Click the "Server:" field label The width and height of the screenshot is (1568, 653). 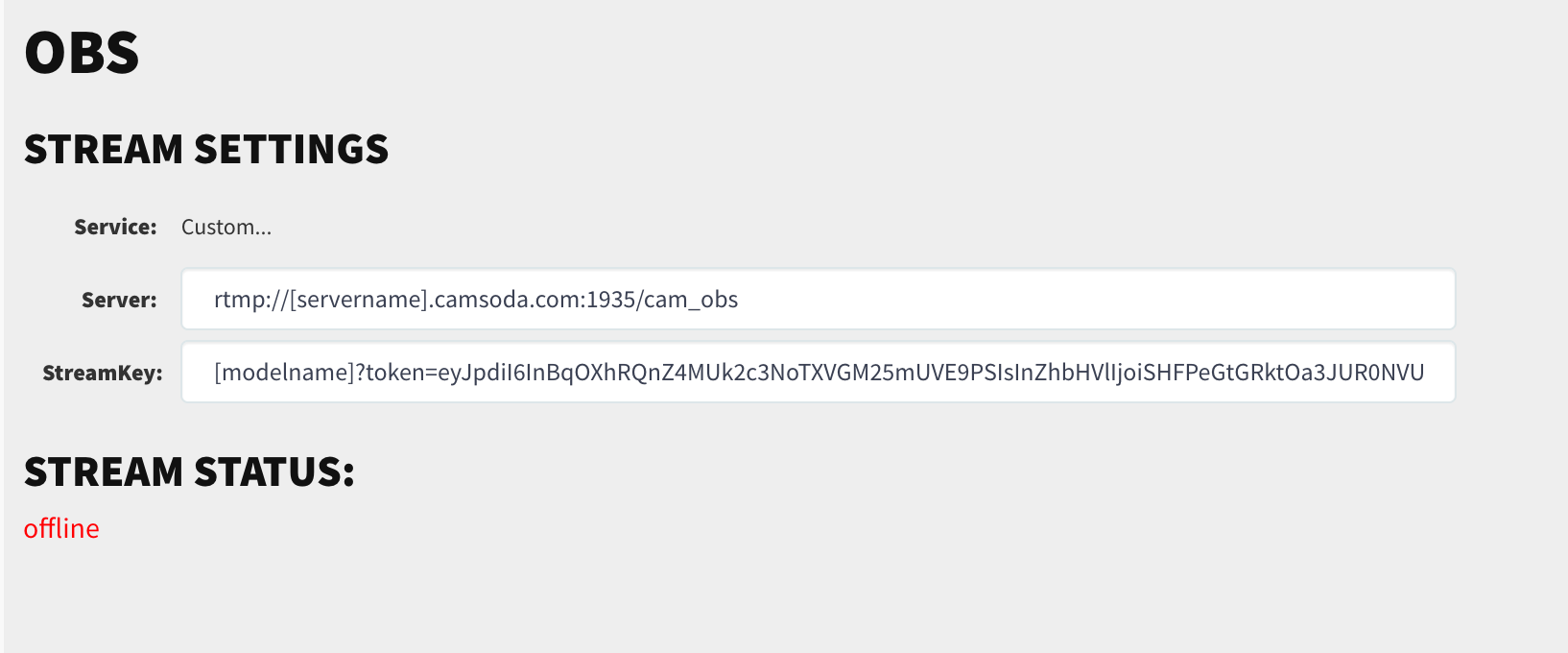[119, 301]
